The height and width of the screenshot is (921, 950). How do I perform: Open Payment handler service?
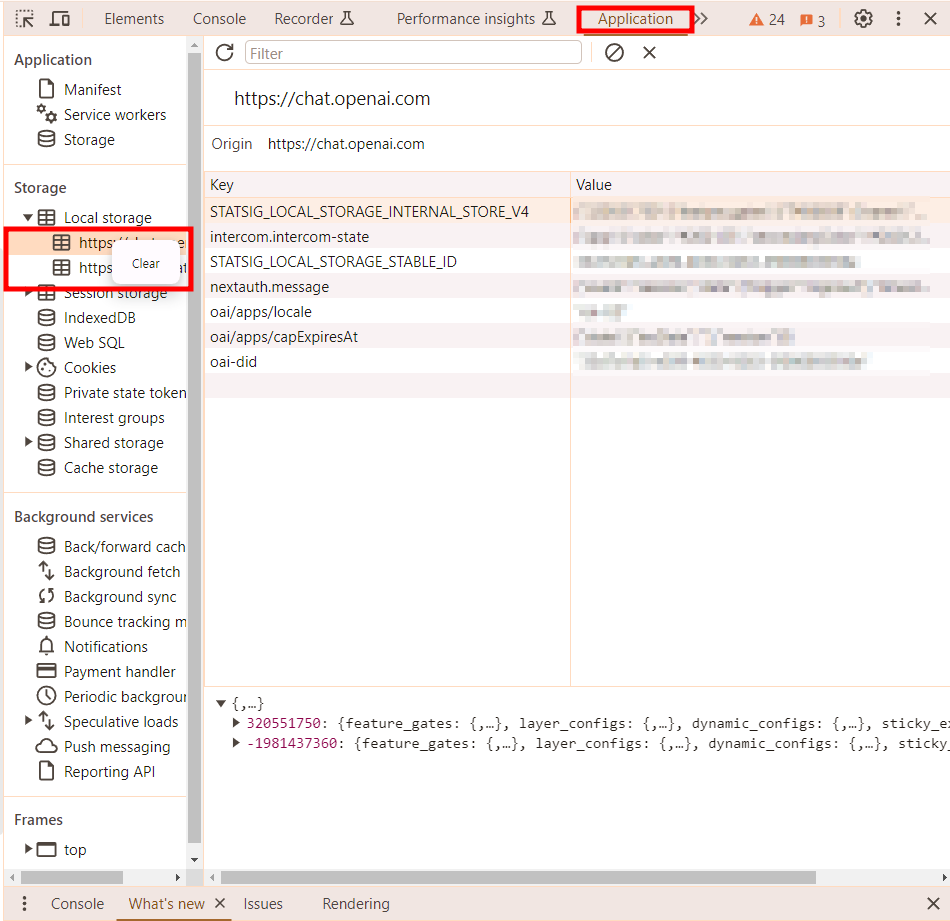pos(119,671)
